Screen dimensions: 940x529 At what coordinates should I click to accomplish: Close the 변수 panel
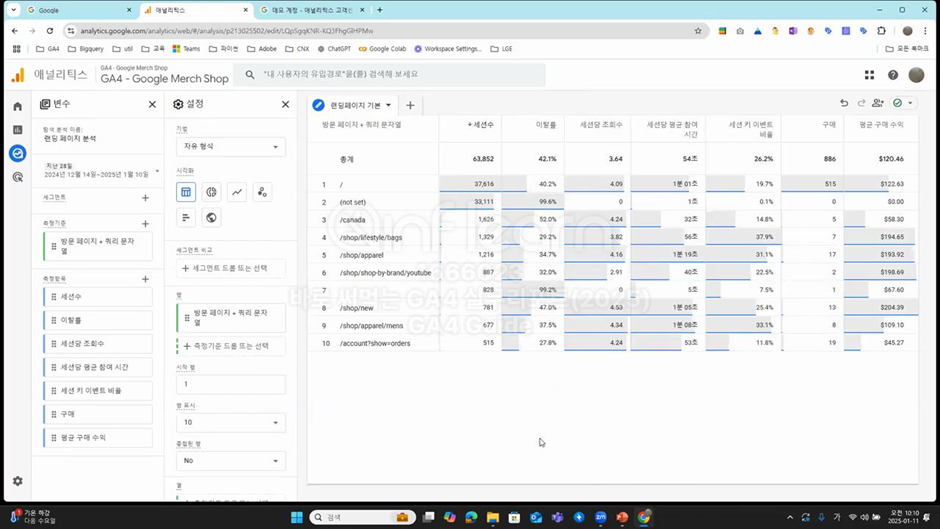point(152,104)
